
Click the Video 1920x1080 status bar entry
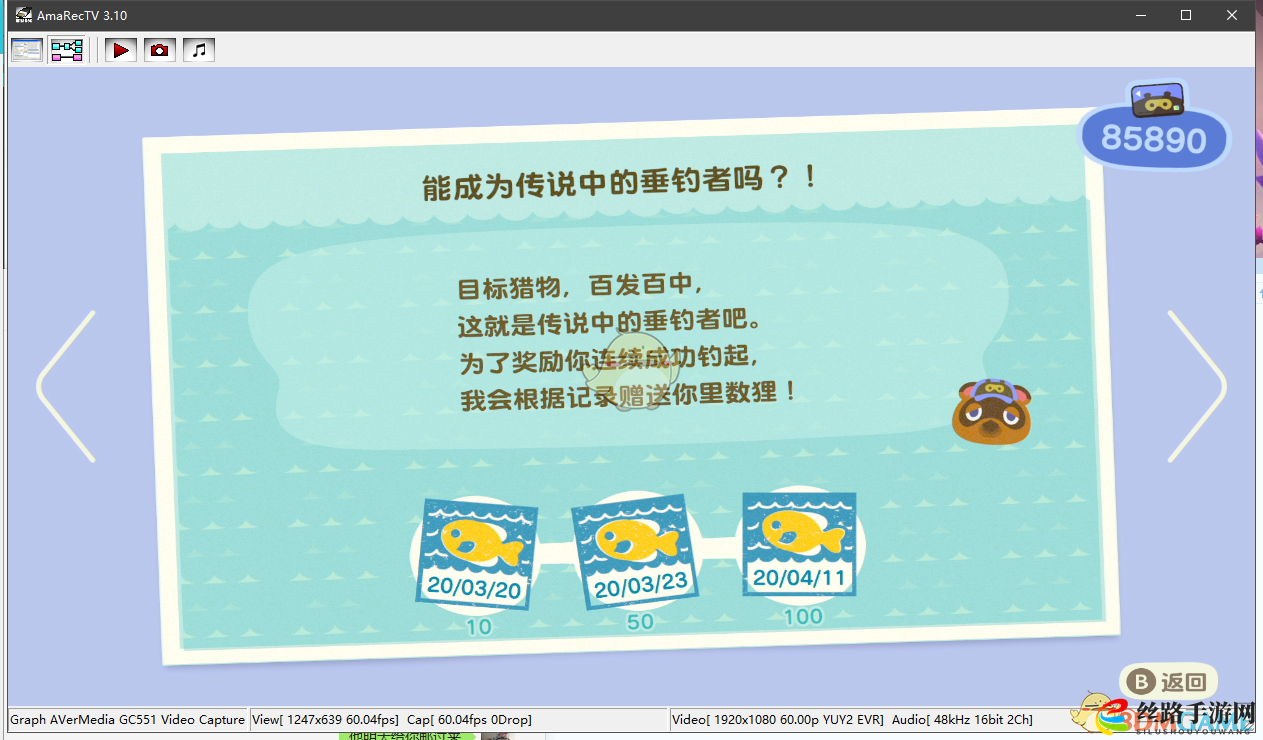pos(778,719)
